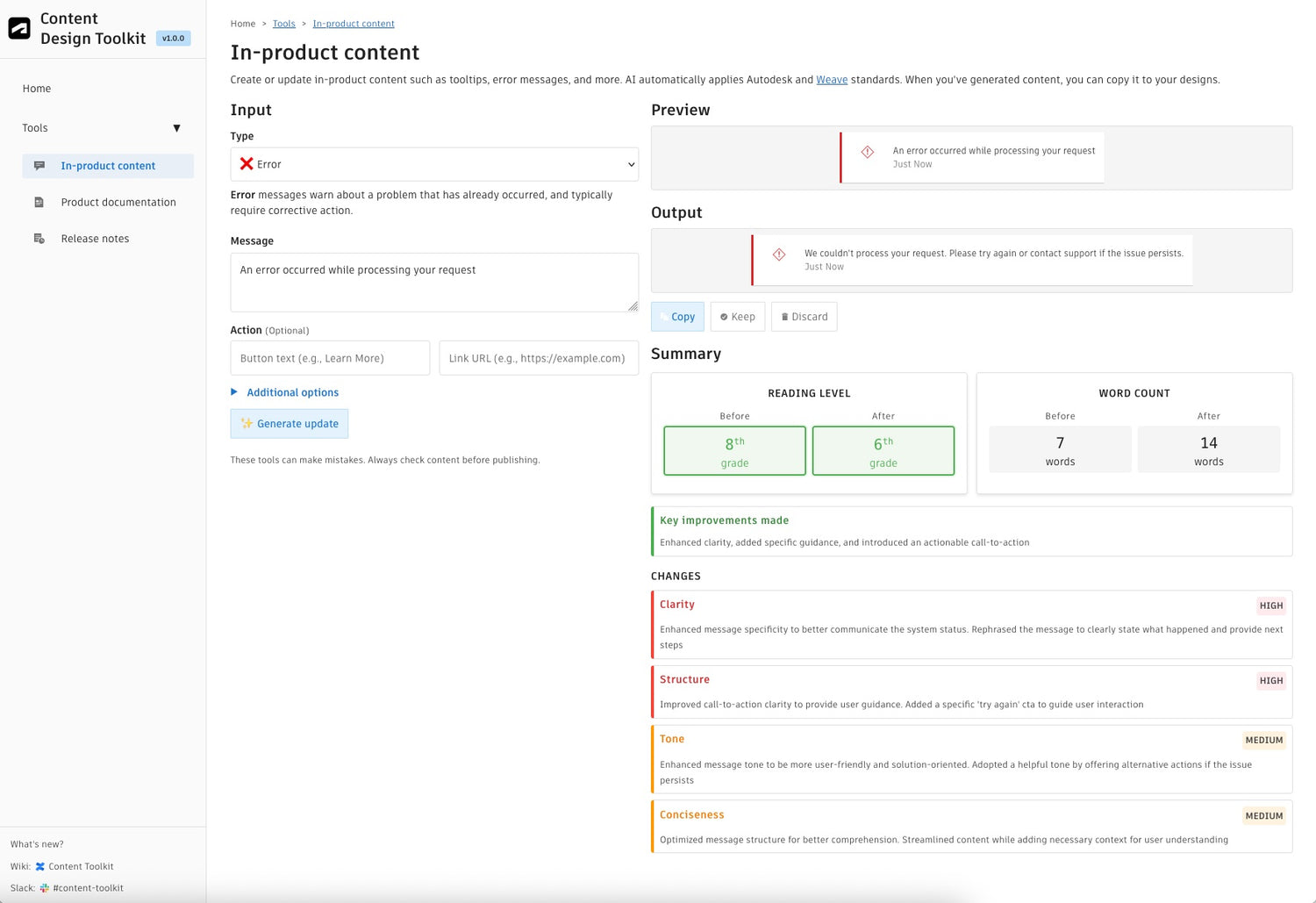Open Release notes tool
Viewport: 1316px width, 903px height.
tap(95, 239)
